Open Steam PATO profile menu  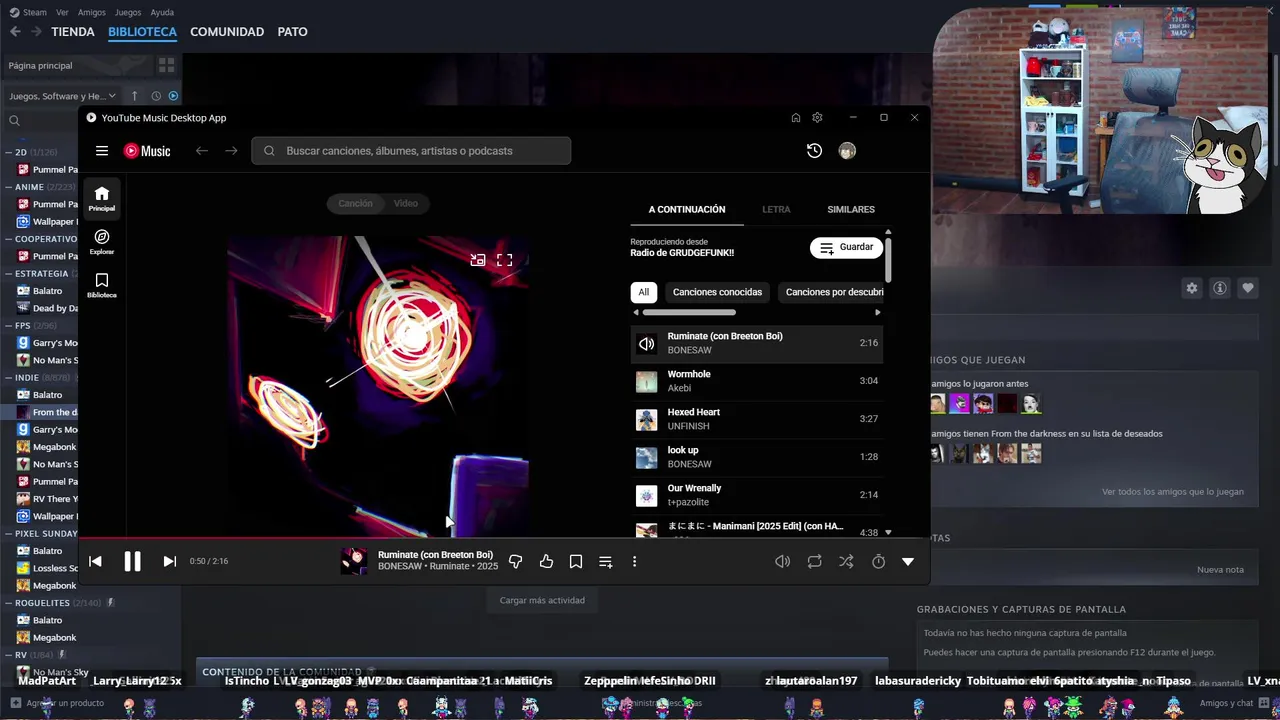pyautogui.click(x=292, y=32)
